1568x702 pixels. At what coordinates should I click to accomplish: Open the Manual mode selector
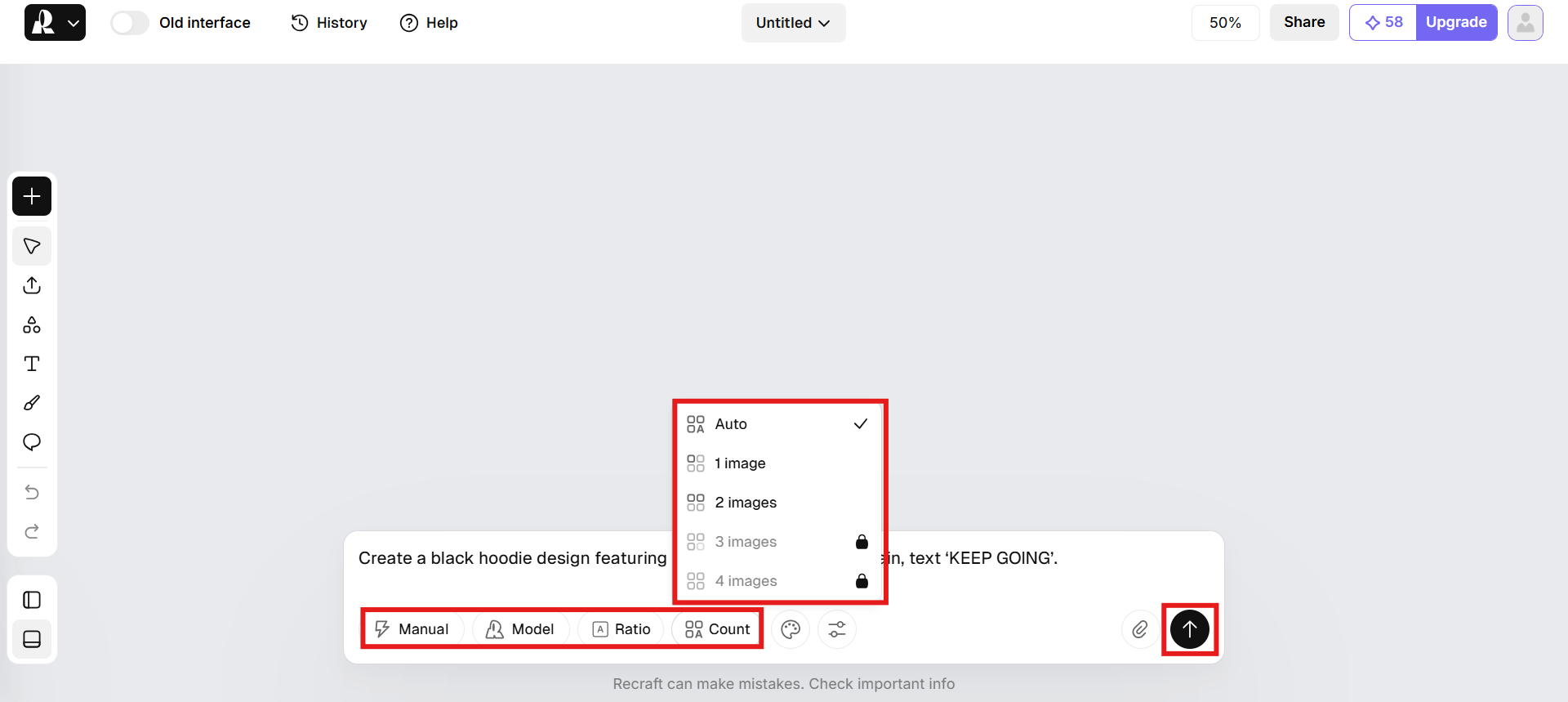tap(413, 629)
